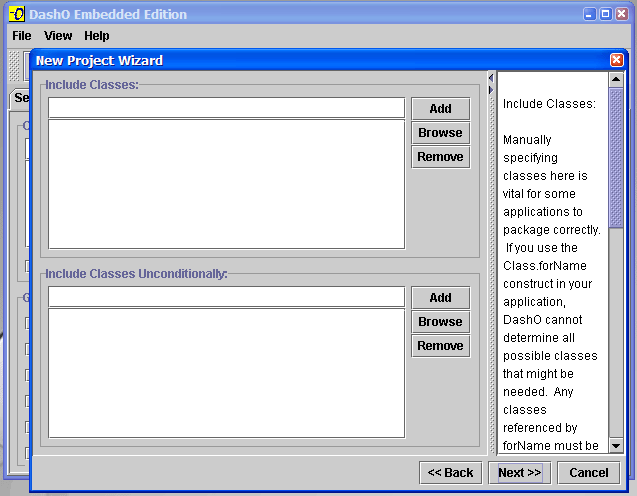Click Browse button for Include Classes
The image size is (637, 496).
point(440,132)
